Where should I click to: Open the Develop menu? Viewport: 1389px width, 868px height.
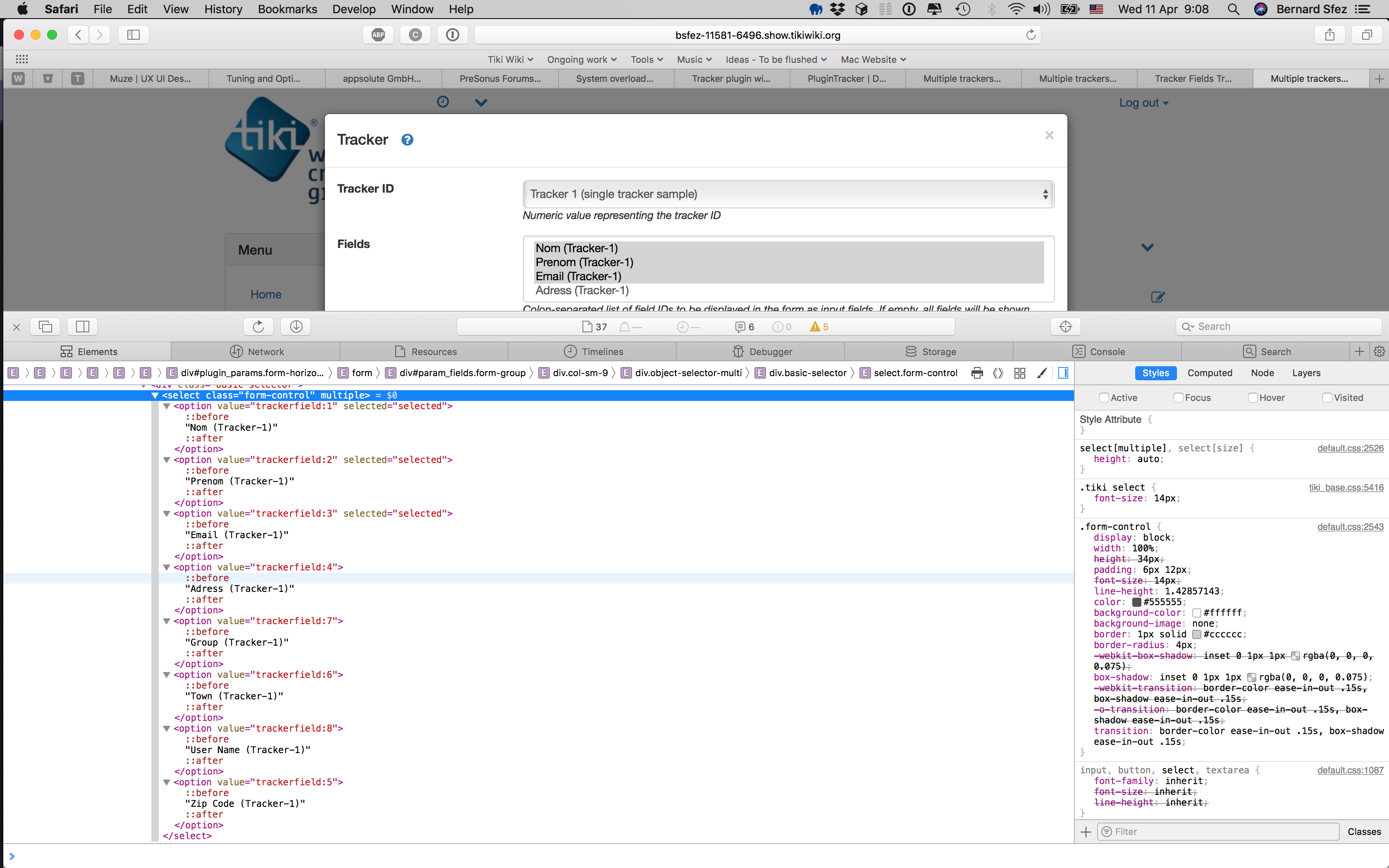click(353, 9)
